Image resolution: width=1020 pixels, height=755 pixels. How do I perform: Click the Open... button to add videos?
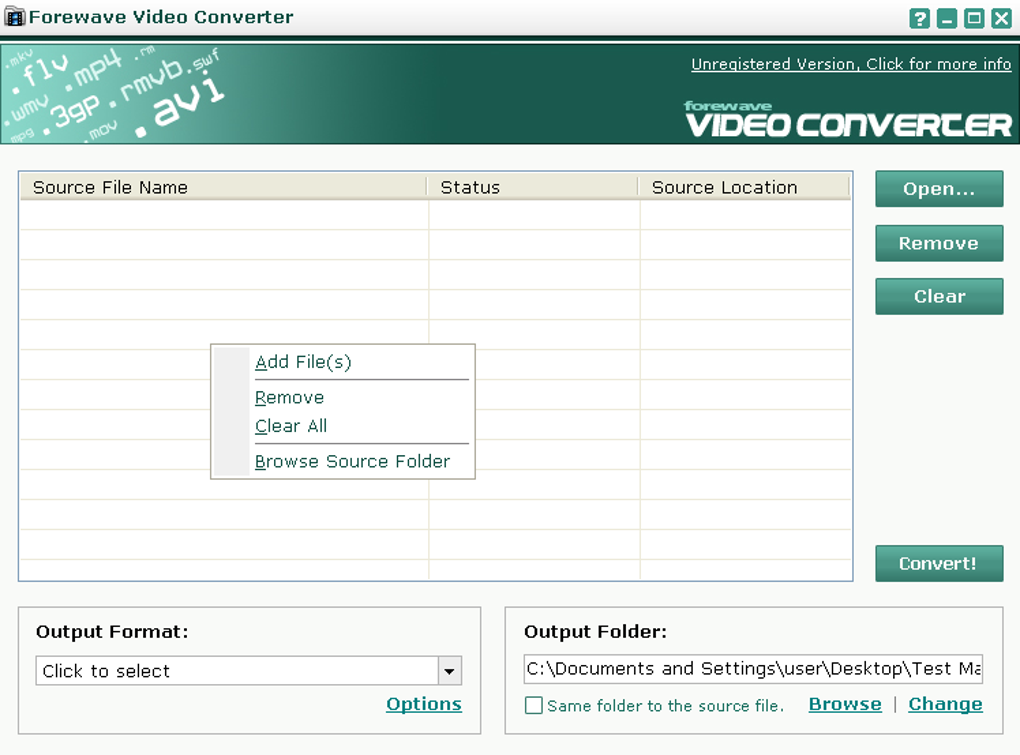(x=938, y=188)
